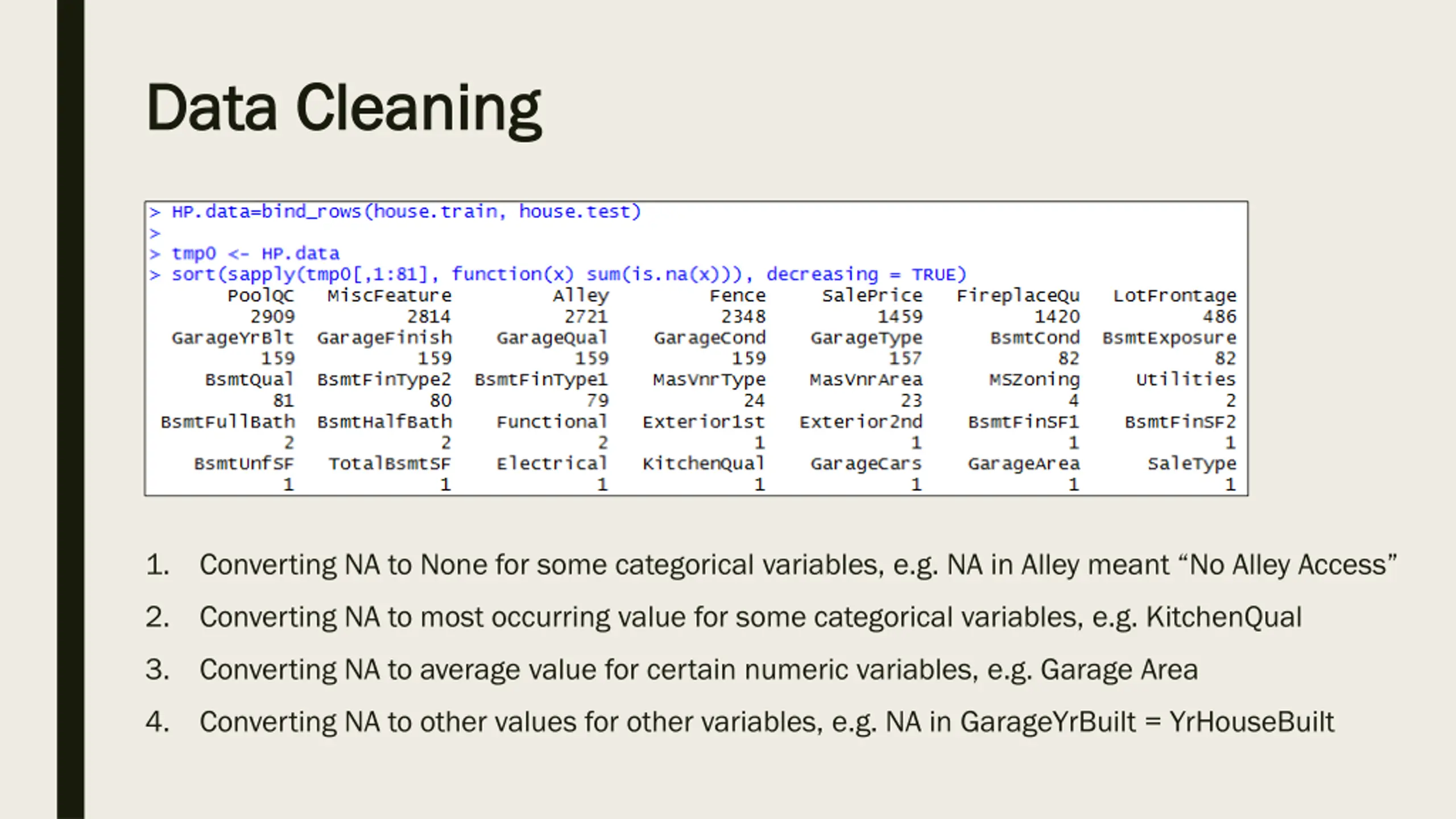Click the GarageCars label
1456x819 pixels.
coord(867,464)
